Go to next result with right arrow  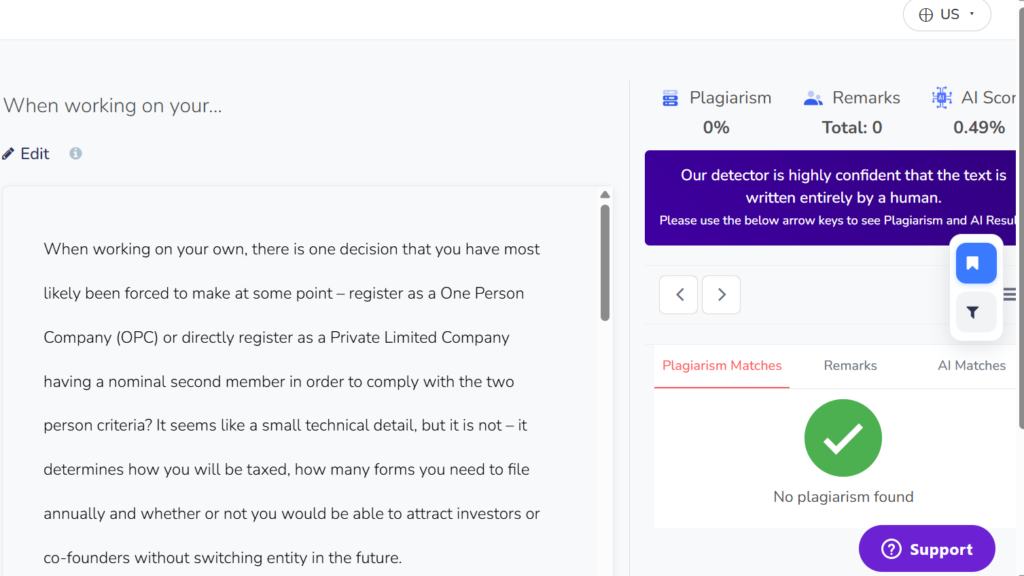click(721, 295)
